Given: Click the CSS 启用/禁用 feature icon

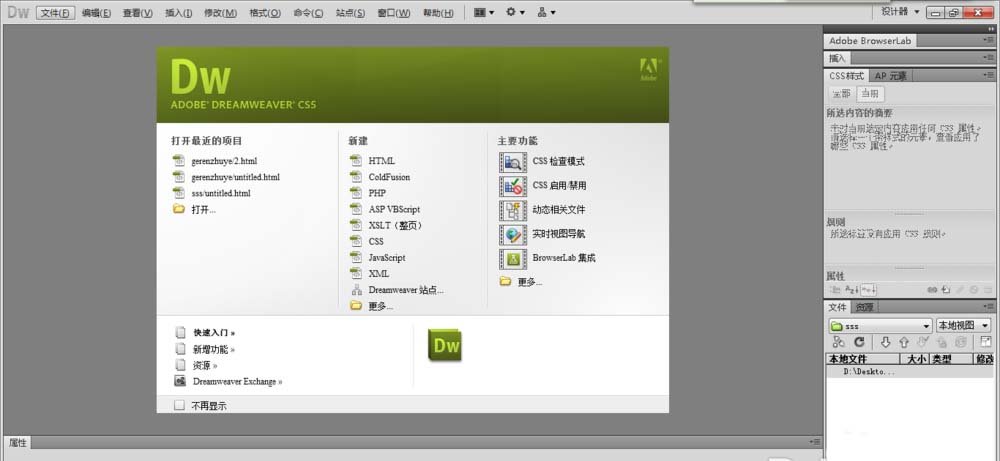Looking at the screenshot, I should 513,186.
